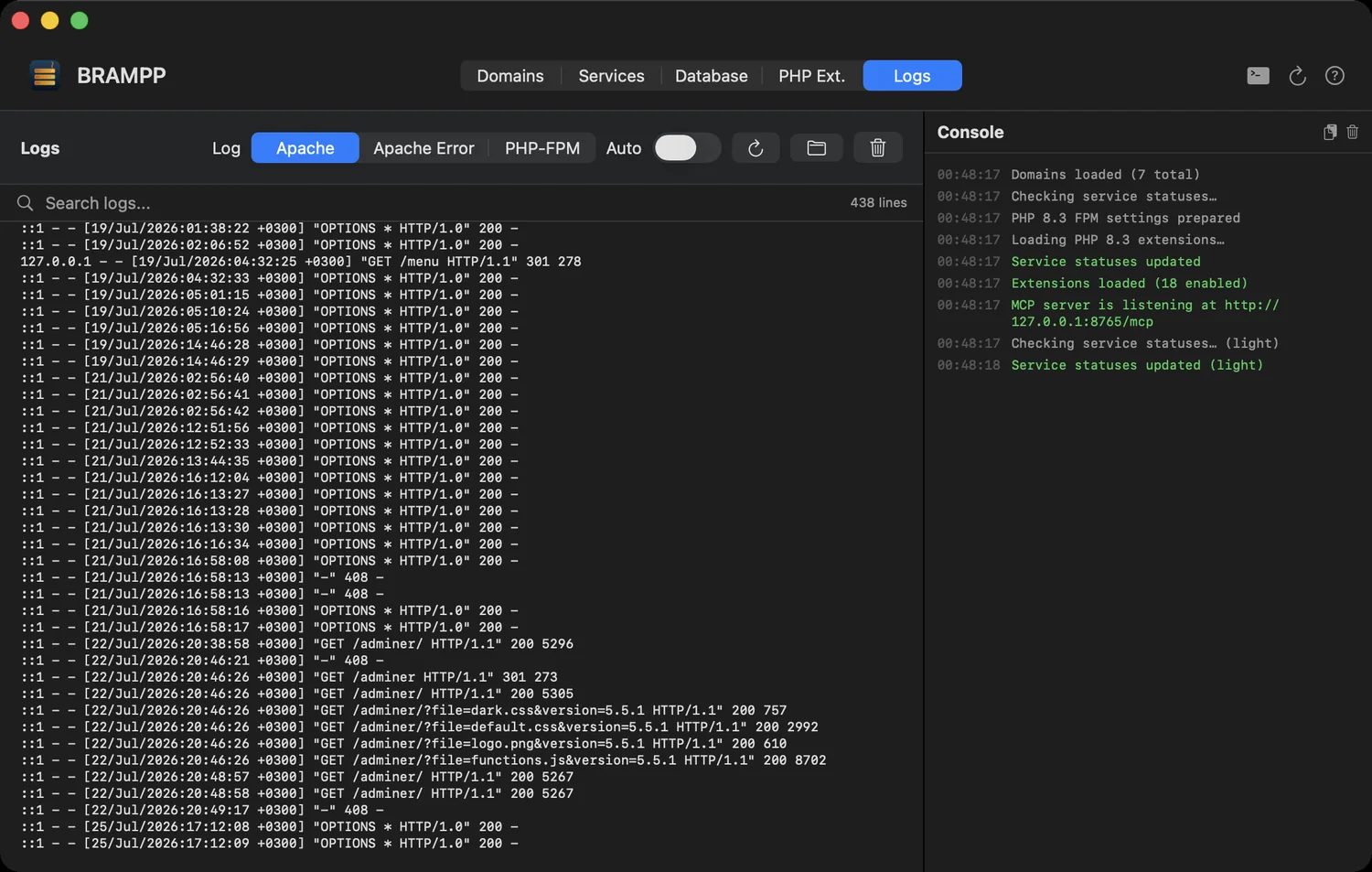Click log line with logo.png request
This screenshot has width=1372, height=872.
pos(403,744)
